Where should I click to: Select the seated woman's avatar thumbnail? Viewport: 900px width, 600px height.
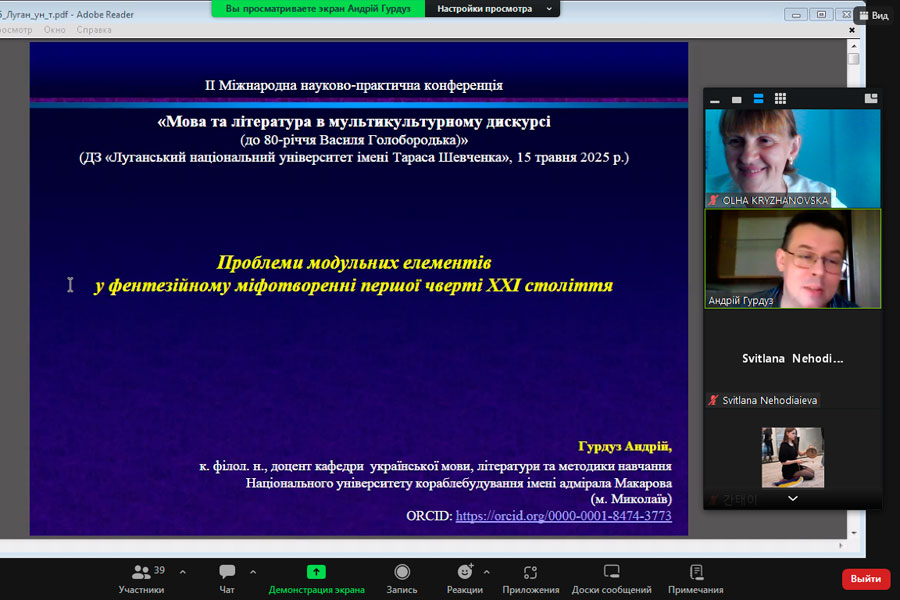coord(793,458)
